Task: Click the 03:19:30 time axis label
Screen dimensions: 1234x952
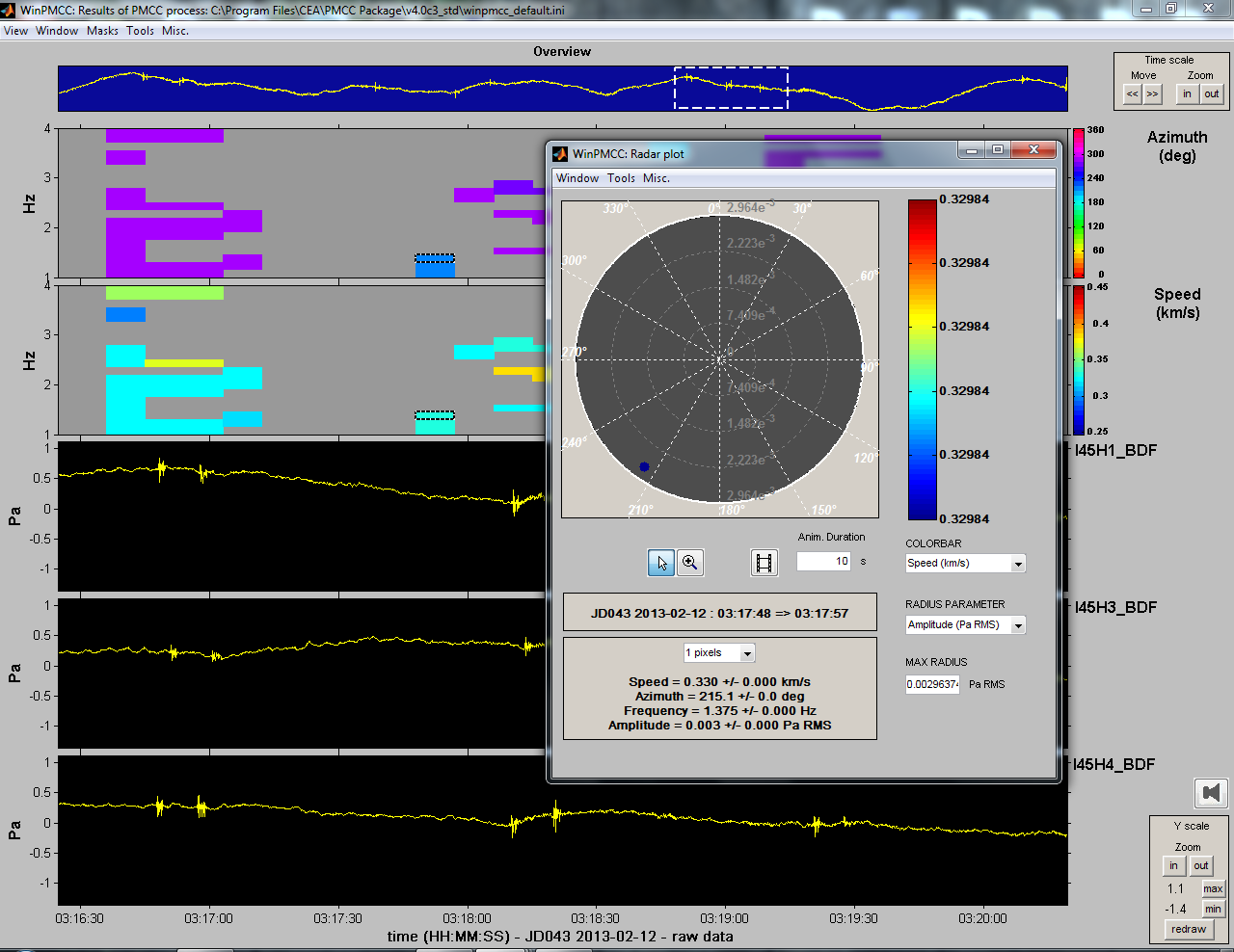Action: click(x=853, y=918)
